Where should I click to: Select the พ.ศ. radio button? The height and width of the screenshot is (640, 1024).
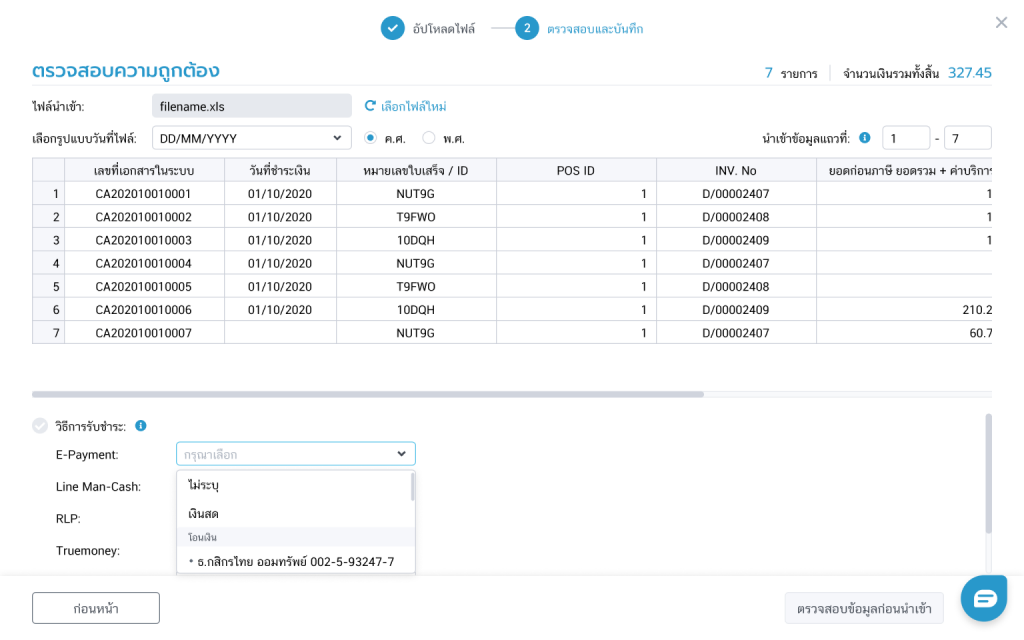tap(429, 138)
